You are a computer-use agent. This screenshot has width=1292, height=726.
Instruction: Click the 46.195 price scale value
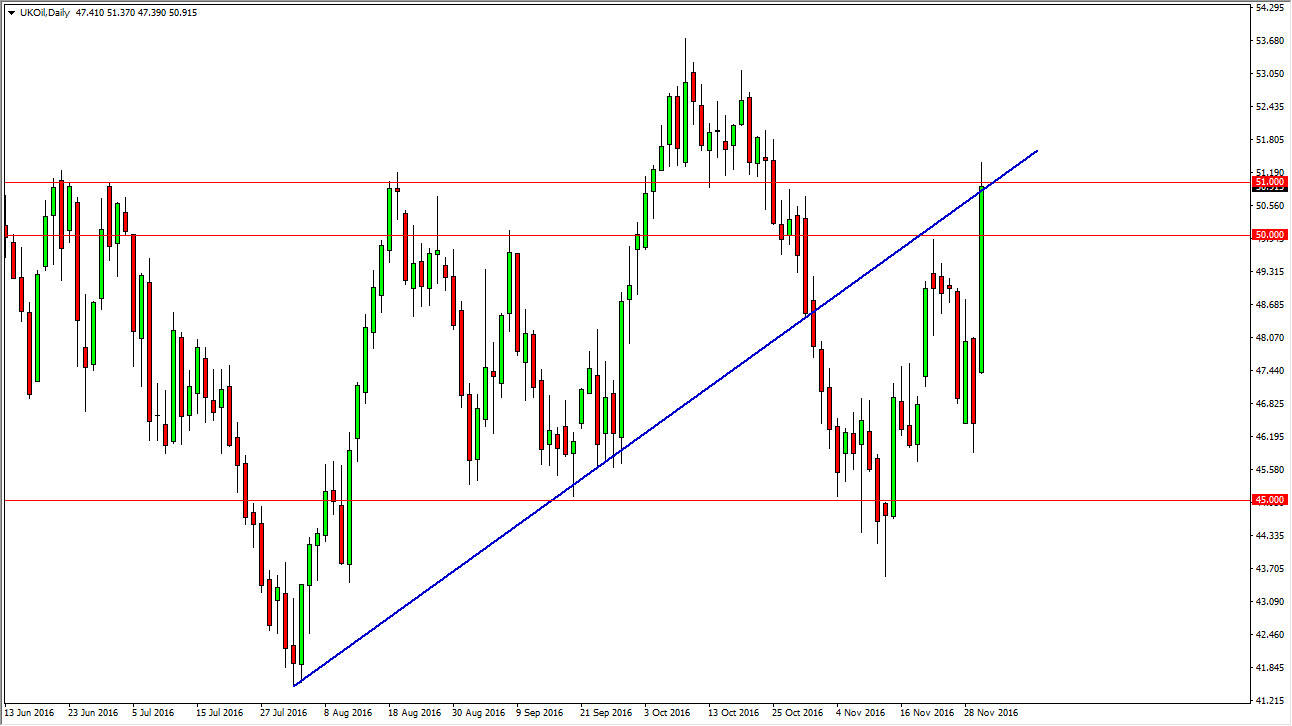click(1269, 437)
